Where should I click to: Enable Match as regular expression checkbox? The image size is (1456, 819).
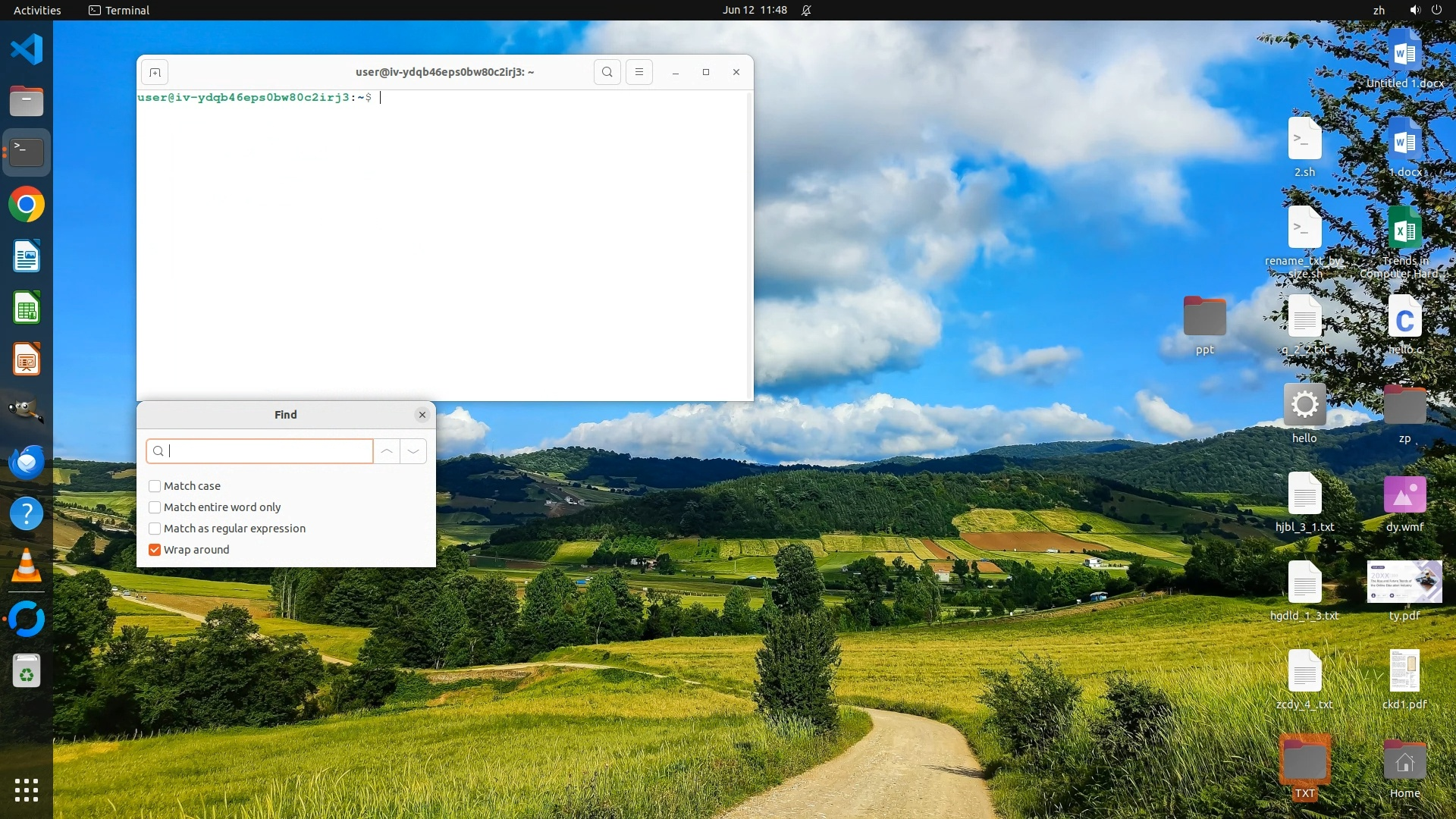click(155, 529)
